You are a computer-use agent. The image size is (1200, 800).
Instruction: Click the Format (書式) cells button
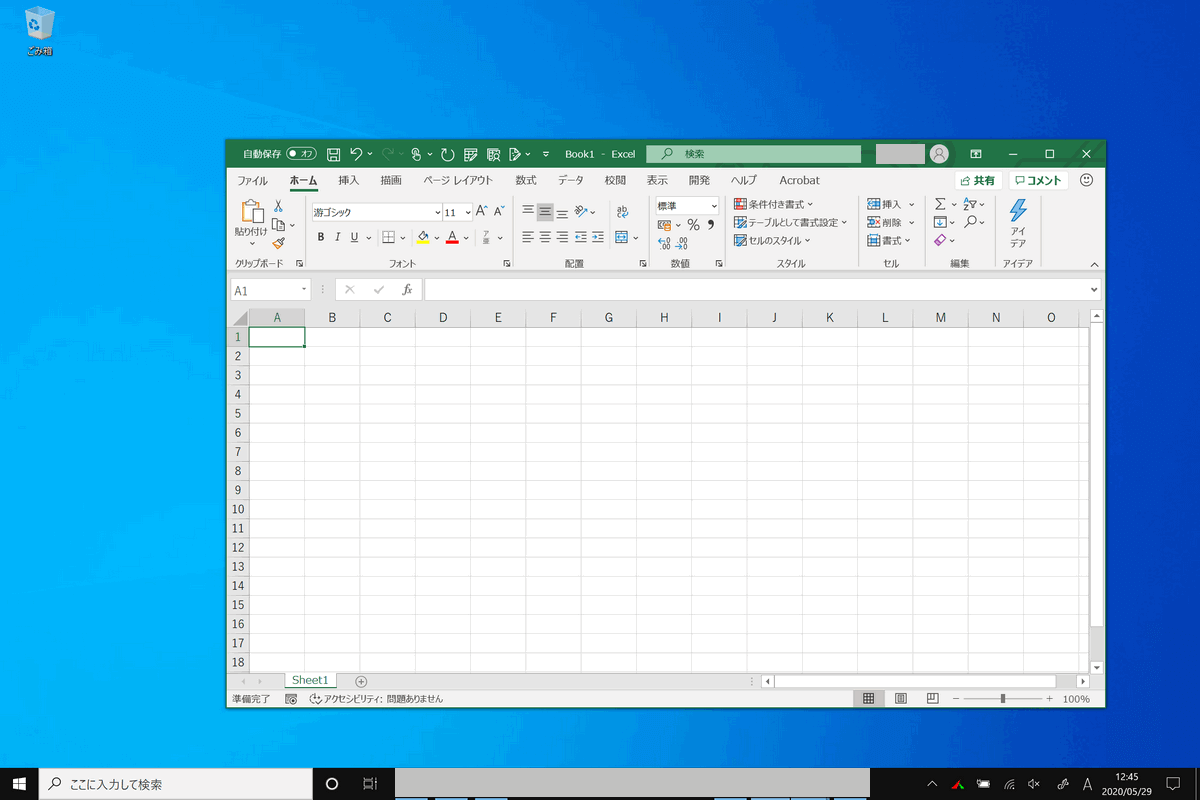click(889, 240)
